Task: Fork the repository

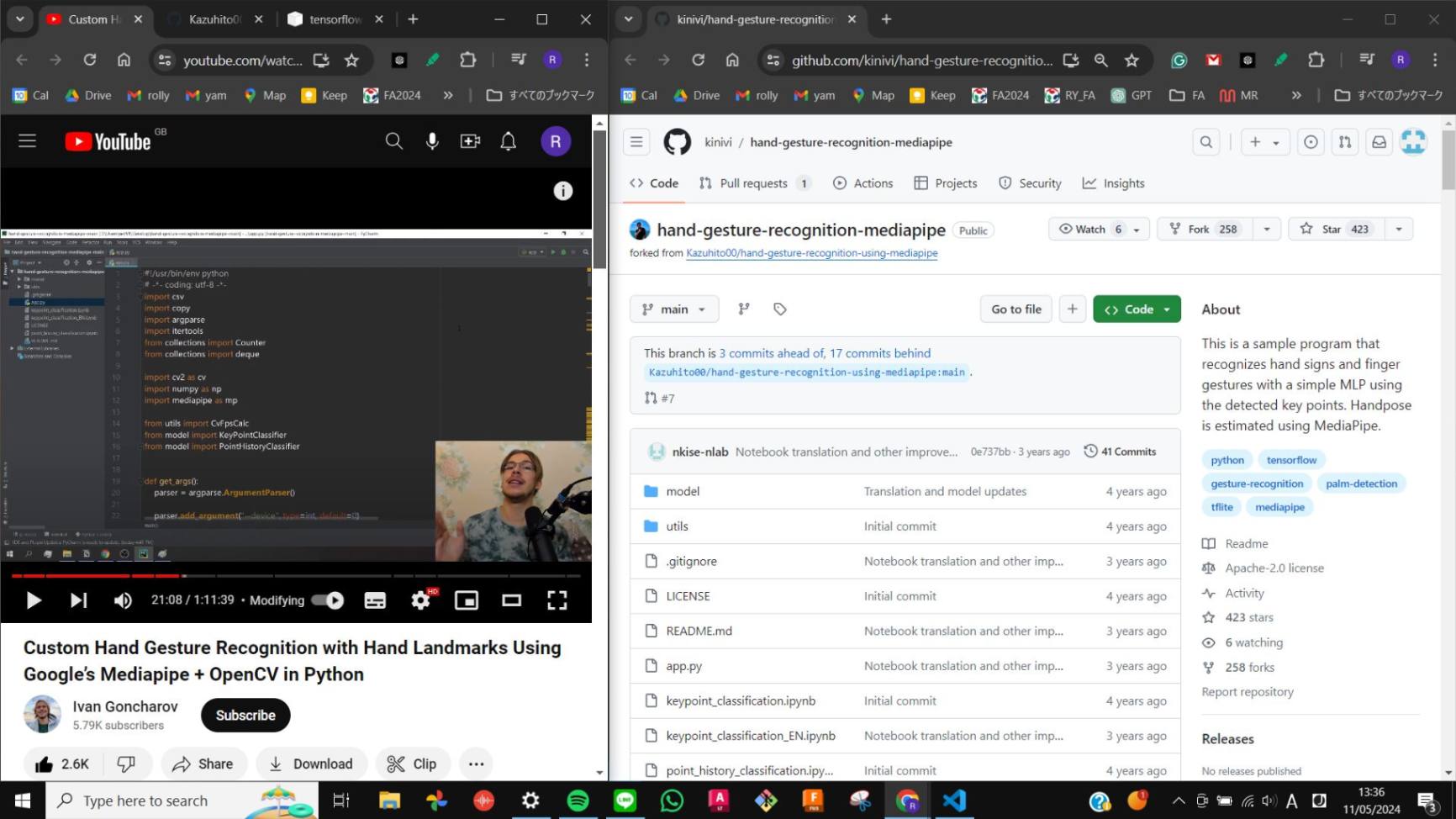Action: [x=1205, y=229]
